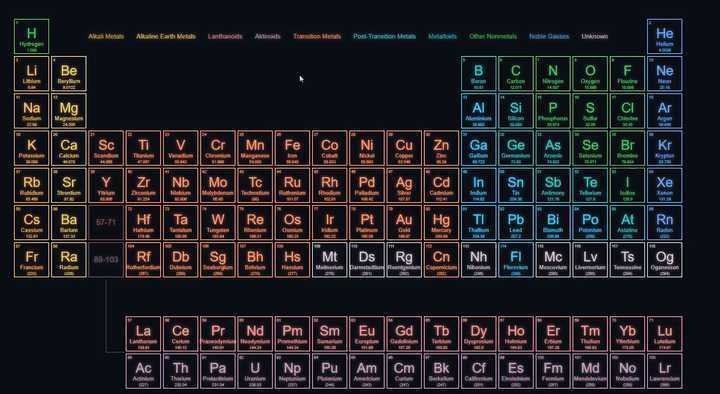720x394 pixels.
Task: Click the Tennessine (Ts) tile
Action: click(627, 260)
